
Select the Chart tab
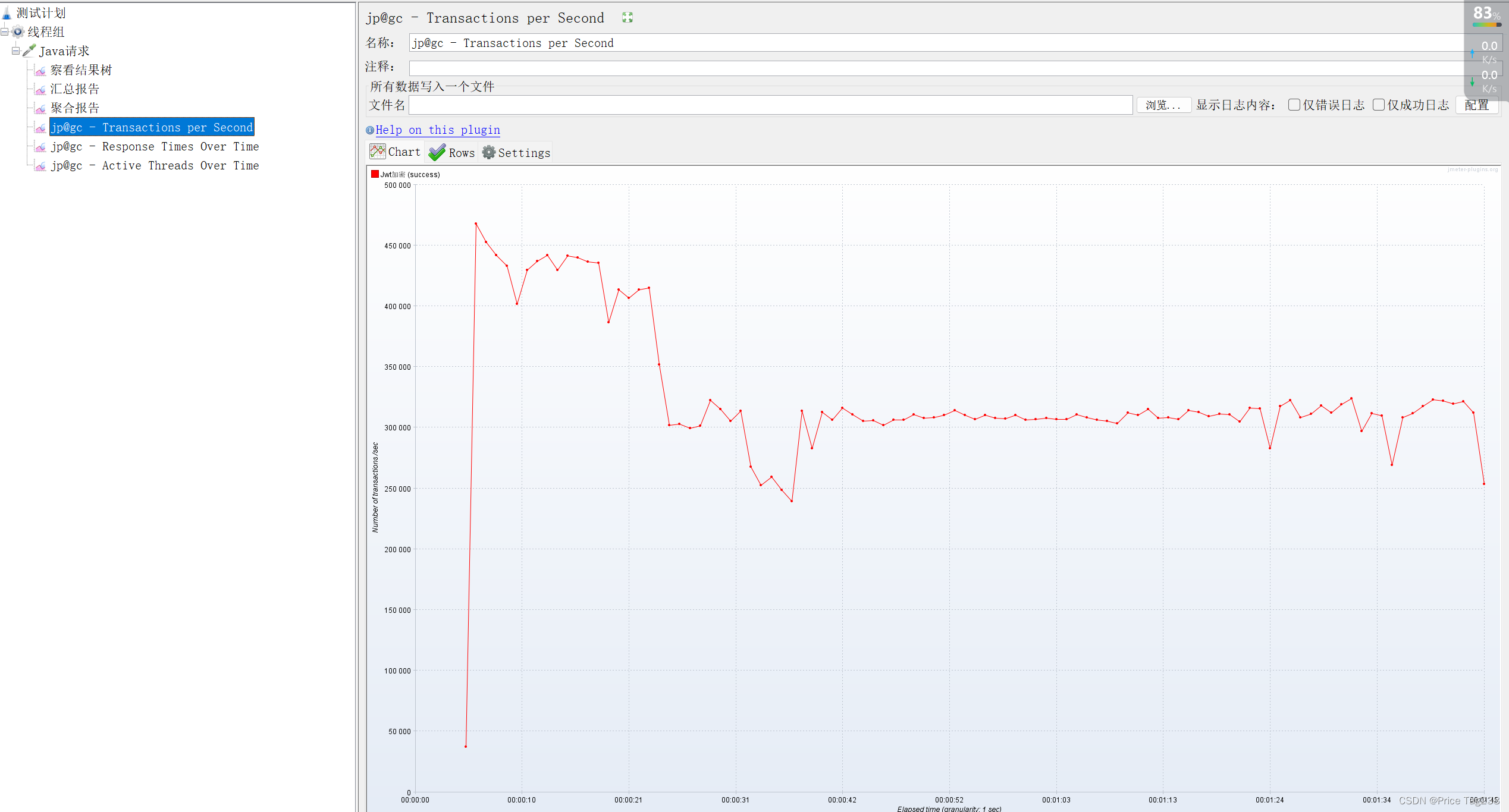[396, 152]
